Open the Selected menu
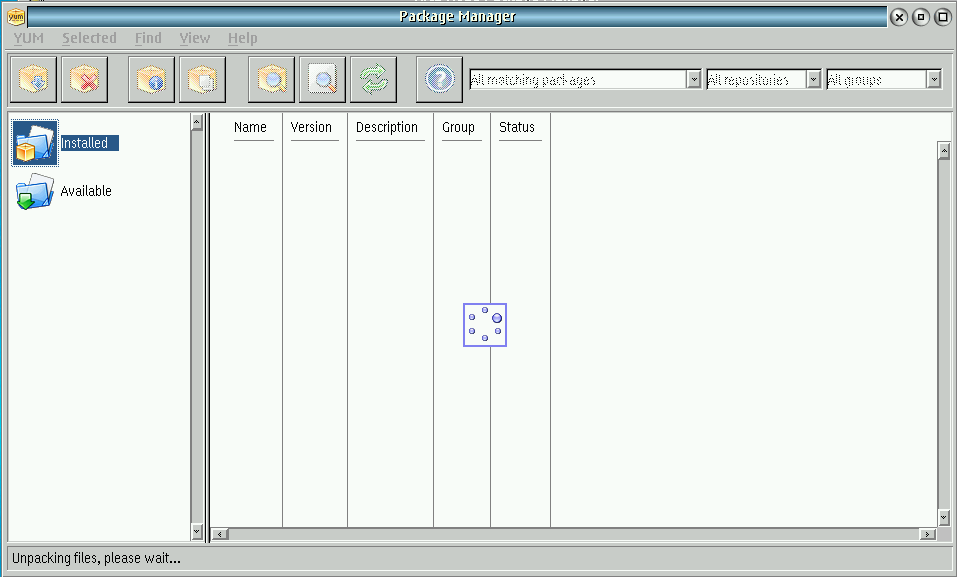The image size is (957, 577). coord(89,38)
